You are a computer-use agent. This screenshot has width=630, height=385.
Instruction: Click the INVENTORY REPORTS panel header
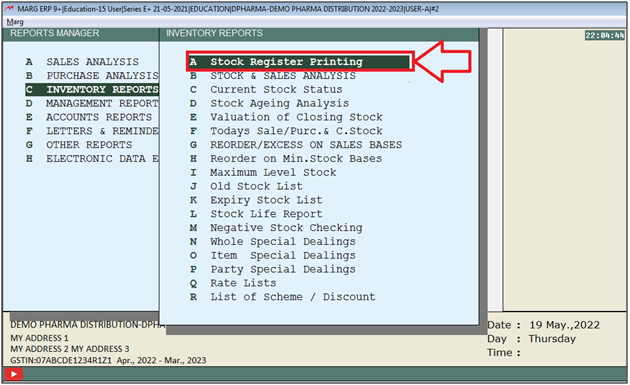point(215,33)
